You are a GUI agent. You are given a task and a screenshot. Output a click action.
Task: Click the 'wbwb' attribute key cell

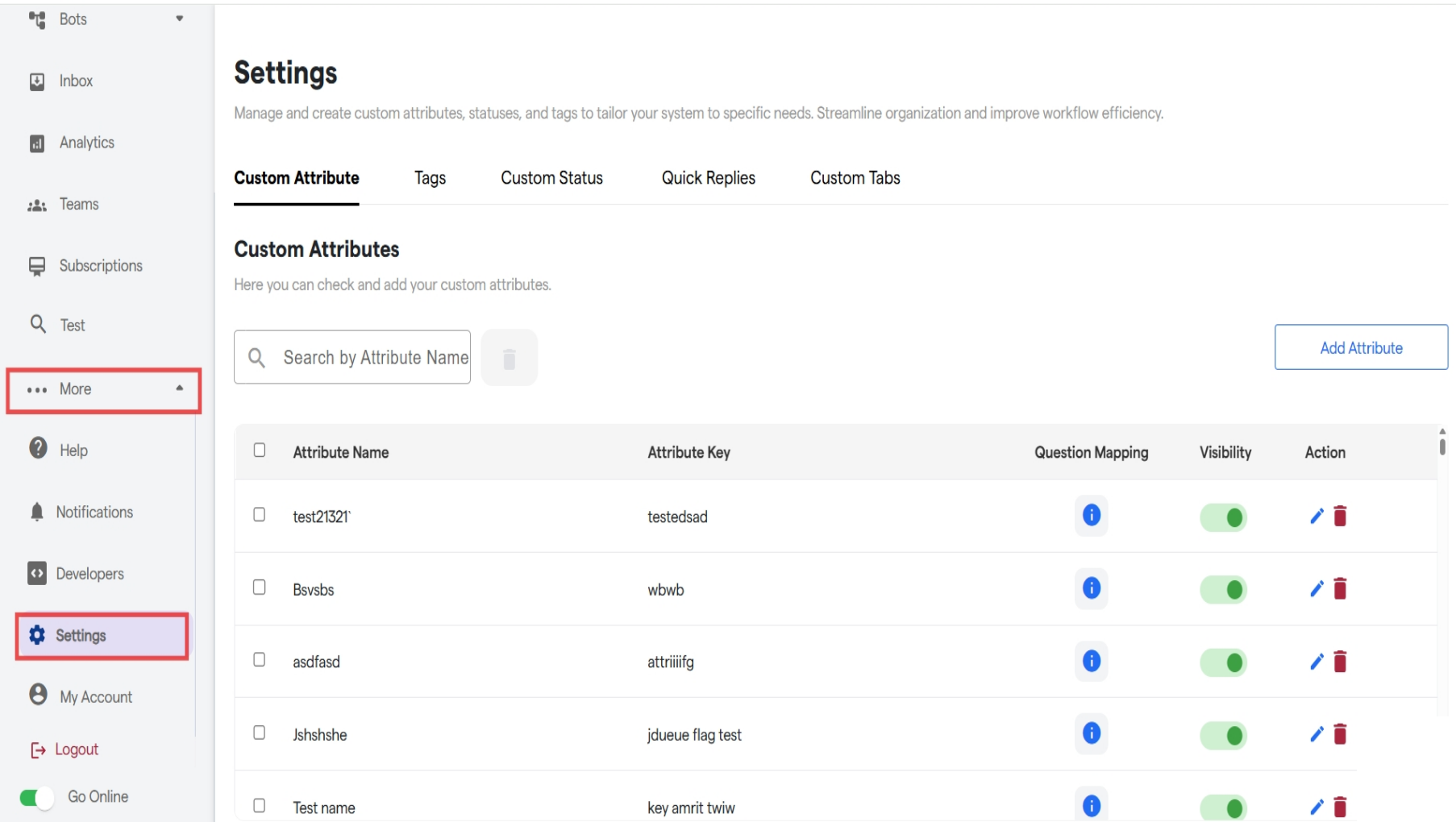665,590
